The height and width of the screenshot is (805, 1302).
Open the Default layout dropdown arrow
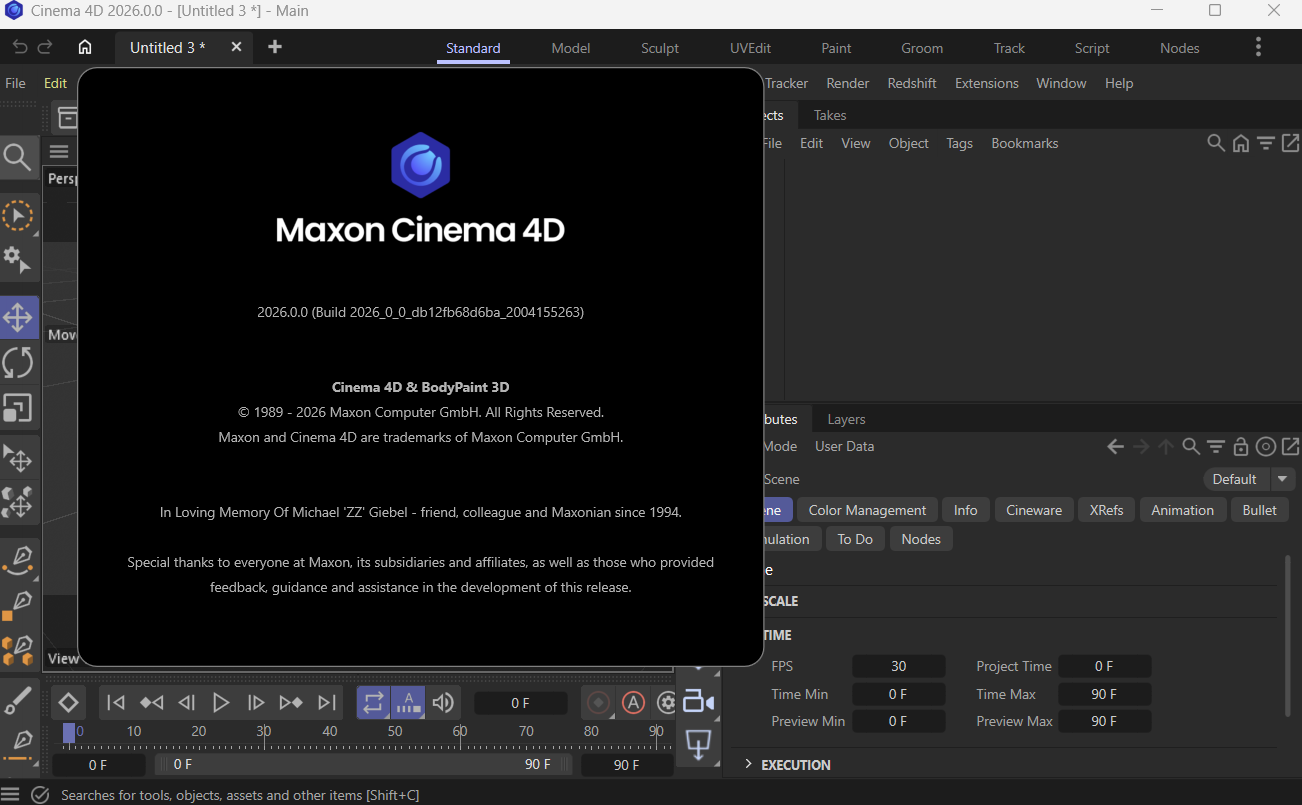[1282, 479]
